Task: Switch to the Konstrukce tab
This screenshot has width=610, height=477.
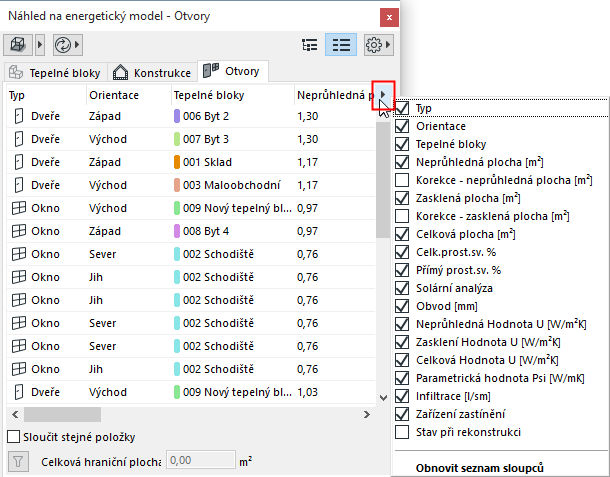Action: click(152, 72)
